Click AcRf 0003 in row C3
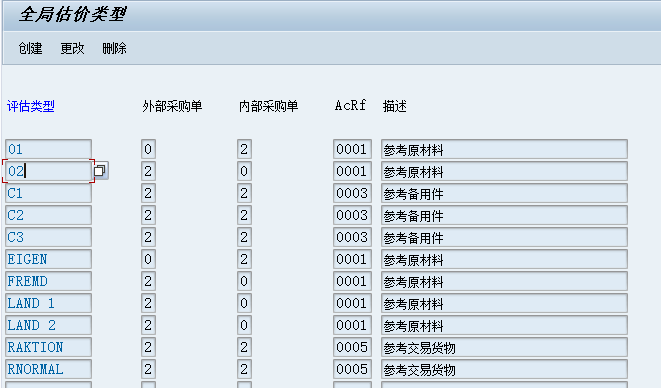Image resolution: width=661 pixels, height=388 pixels. coord(352,237)
